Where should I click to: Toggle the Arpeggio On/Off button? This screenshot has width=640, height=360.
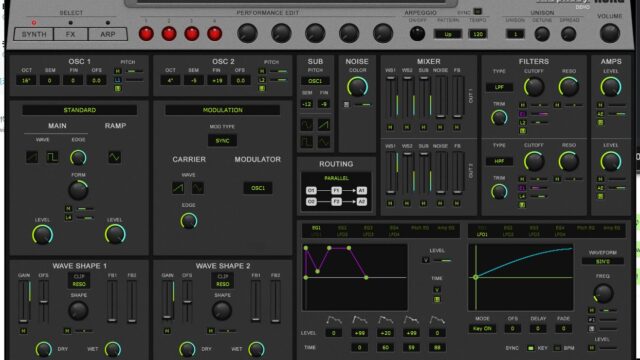pos(417,34)
